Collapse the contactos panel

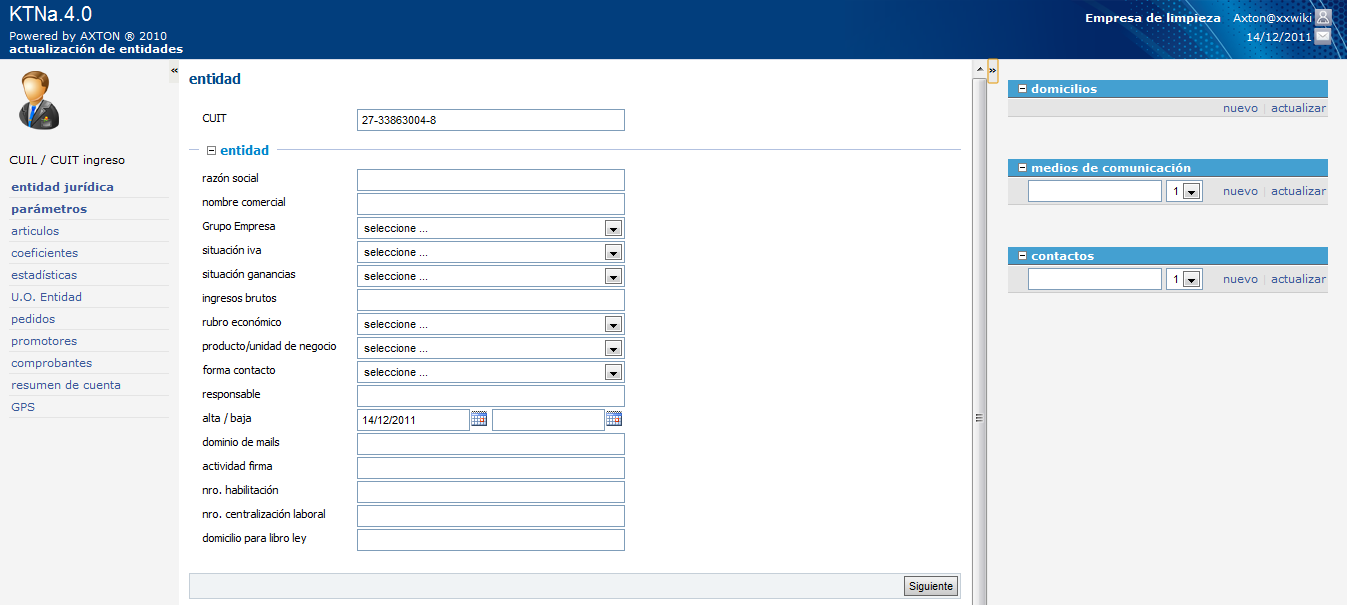(1022, 256)
